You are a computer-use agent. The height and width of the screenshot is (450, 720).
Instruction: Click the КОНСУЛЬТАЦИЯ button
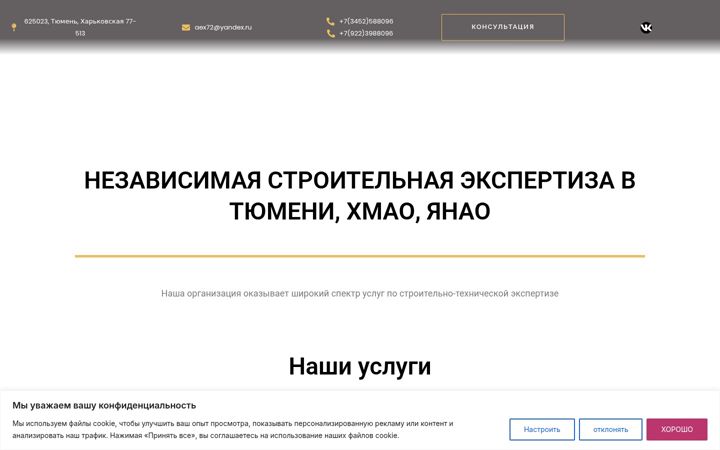click(503, 27)
